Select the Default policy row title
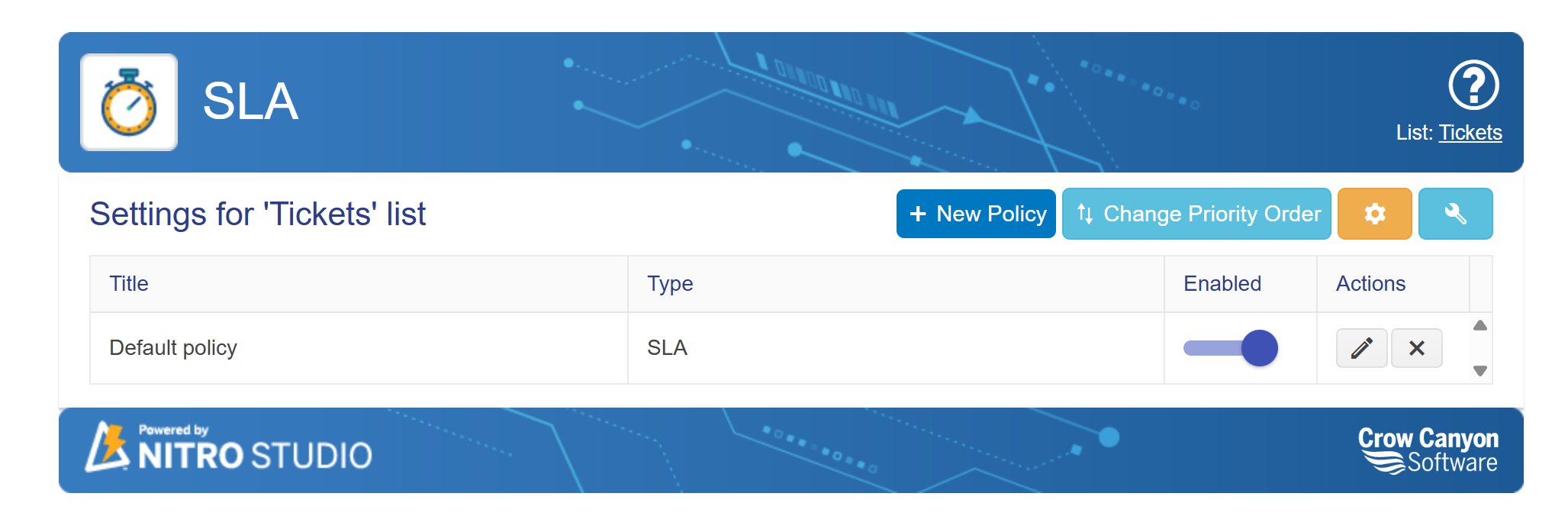This screenshot has width=1568, height=532. click(x=173, y=348)
